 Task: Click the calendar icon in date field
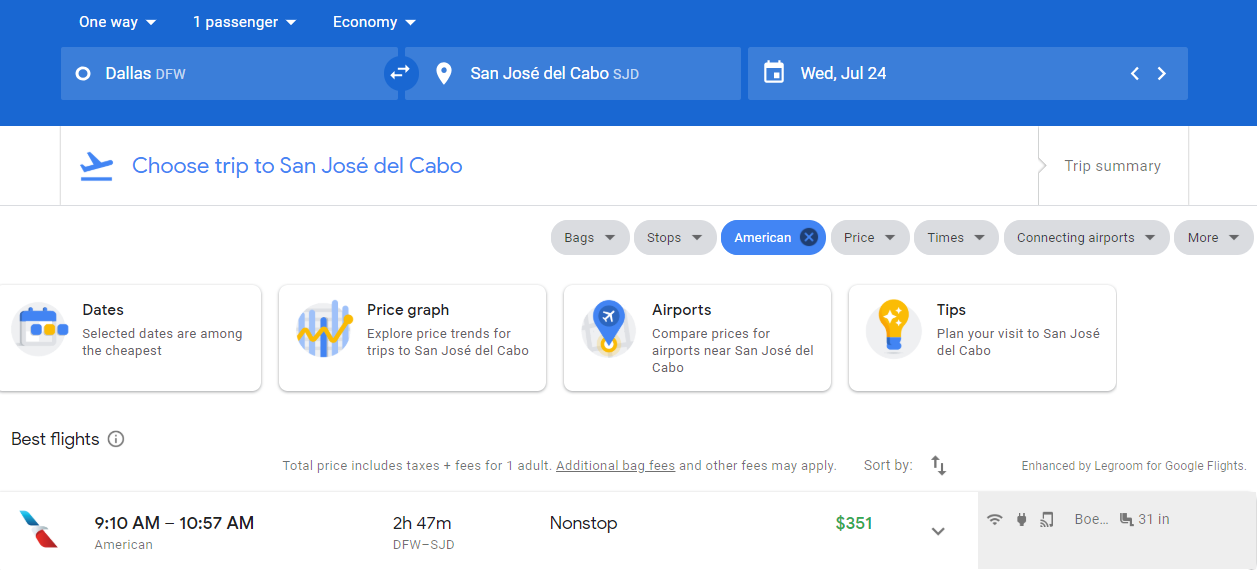pyautogui.click(x=774, y=73)
